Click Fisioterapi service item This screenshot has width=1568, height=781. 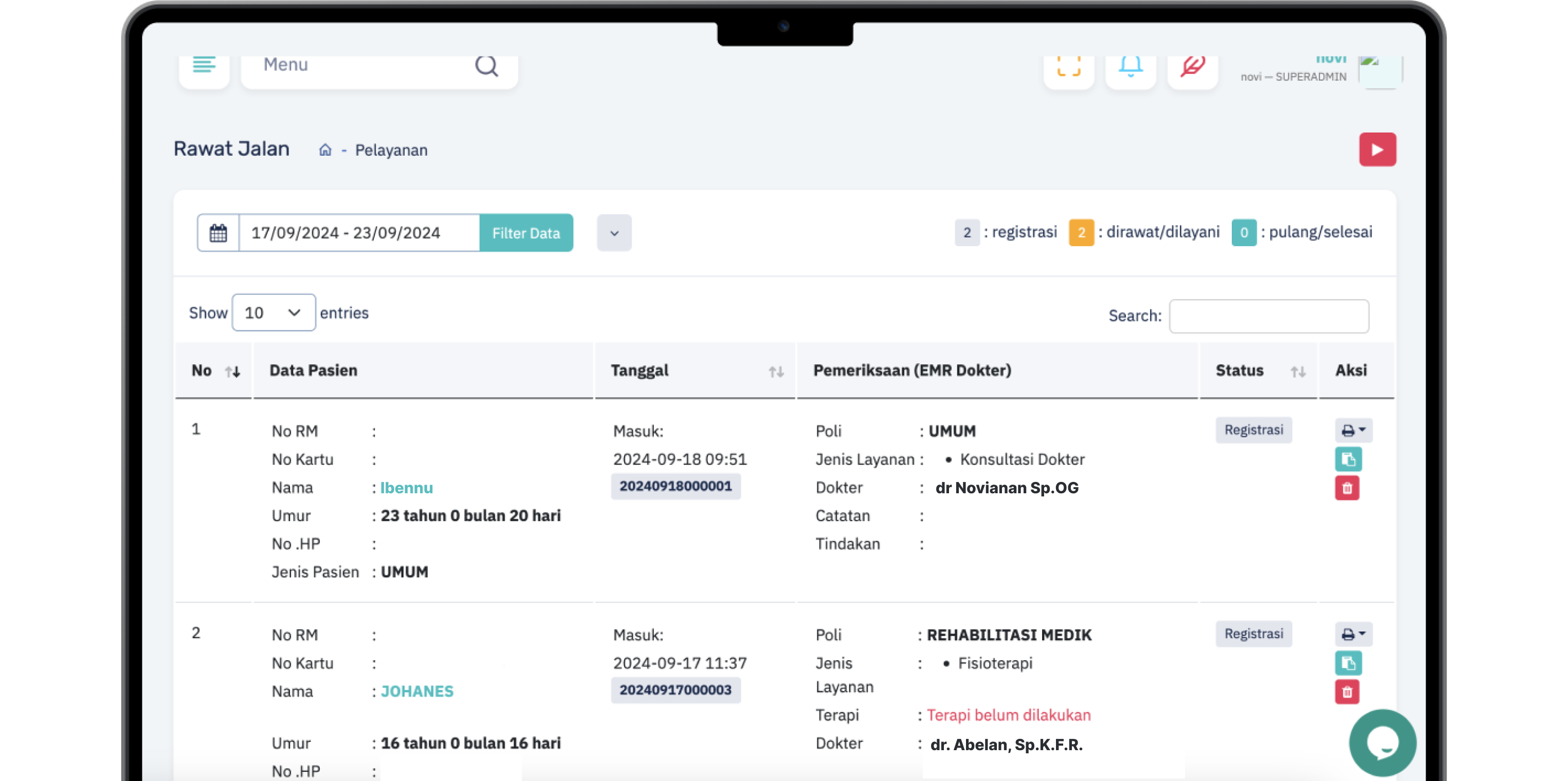(x=995, y=663)
